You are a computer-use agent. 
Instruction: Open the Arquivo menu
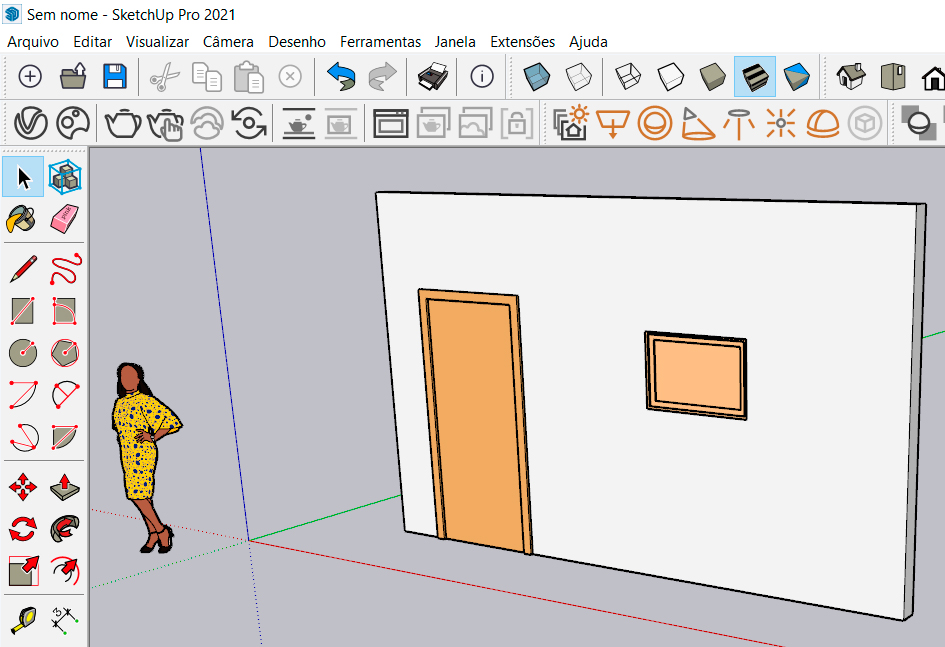33,42
